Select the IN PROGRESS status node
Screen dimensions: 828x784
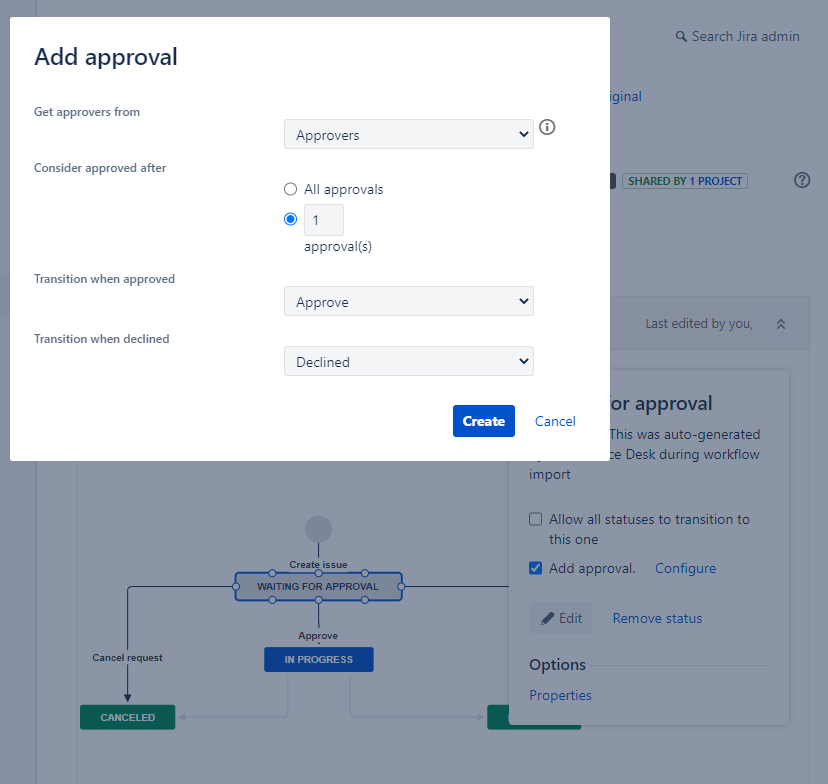pyautogui.click(x=319, y=659)
